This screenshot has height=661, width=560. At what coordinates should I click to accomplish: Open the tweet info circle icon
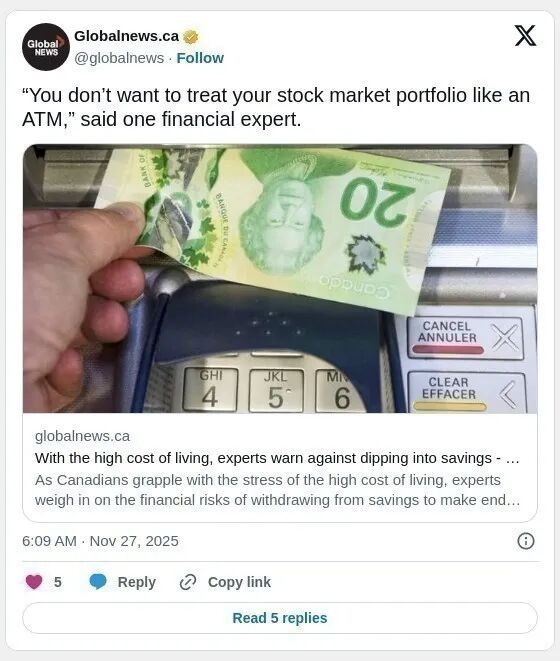tap(525, 541)
